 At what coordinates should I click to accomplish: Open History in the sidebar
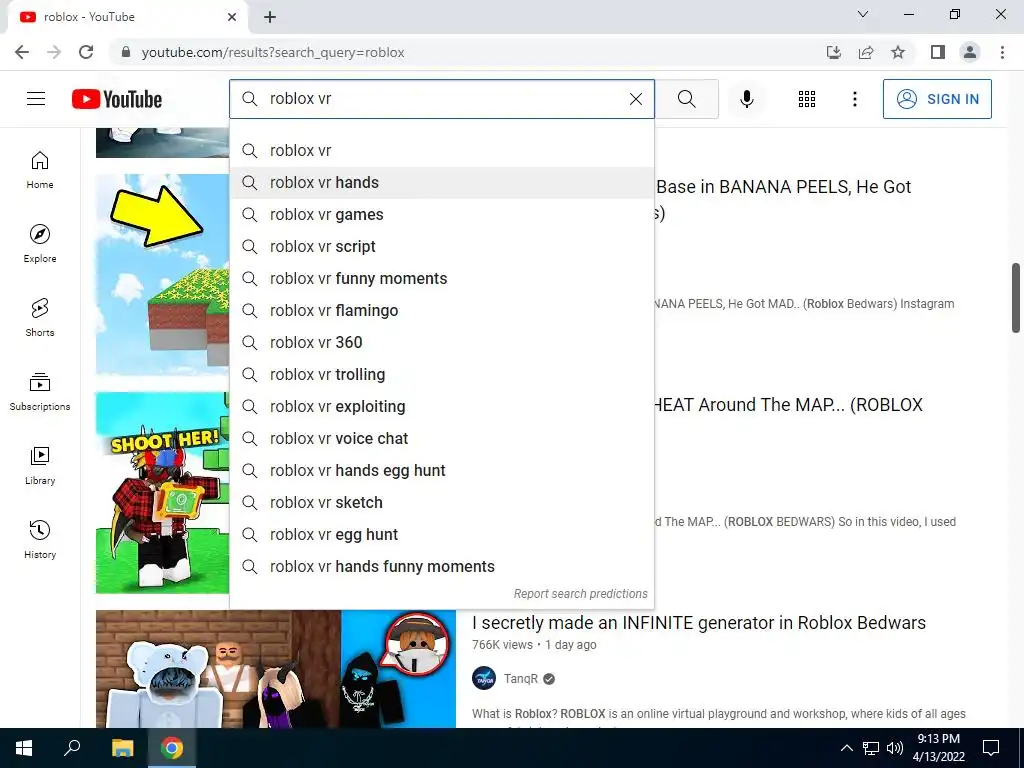click(x=40, y=539)
